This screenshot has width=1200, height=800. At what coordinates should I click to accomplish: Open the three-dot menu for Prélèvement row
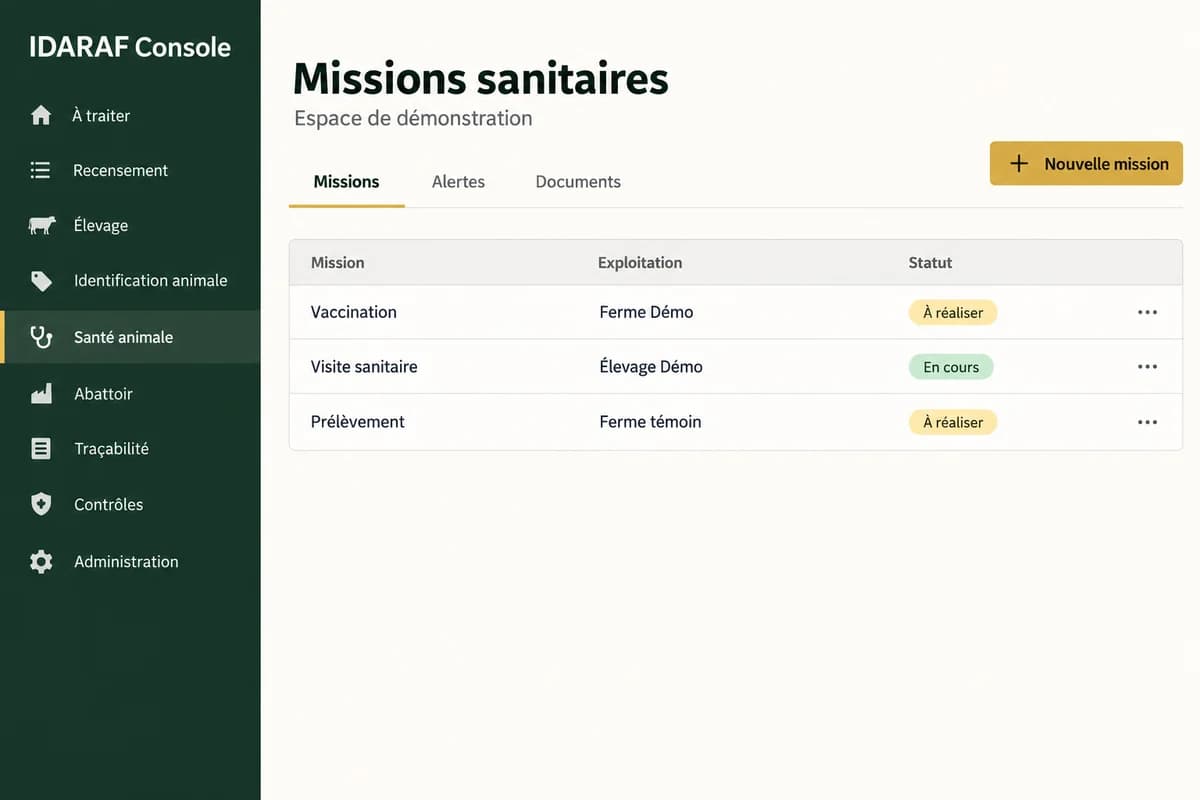[1147, 422]
